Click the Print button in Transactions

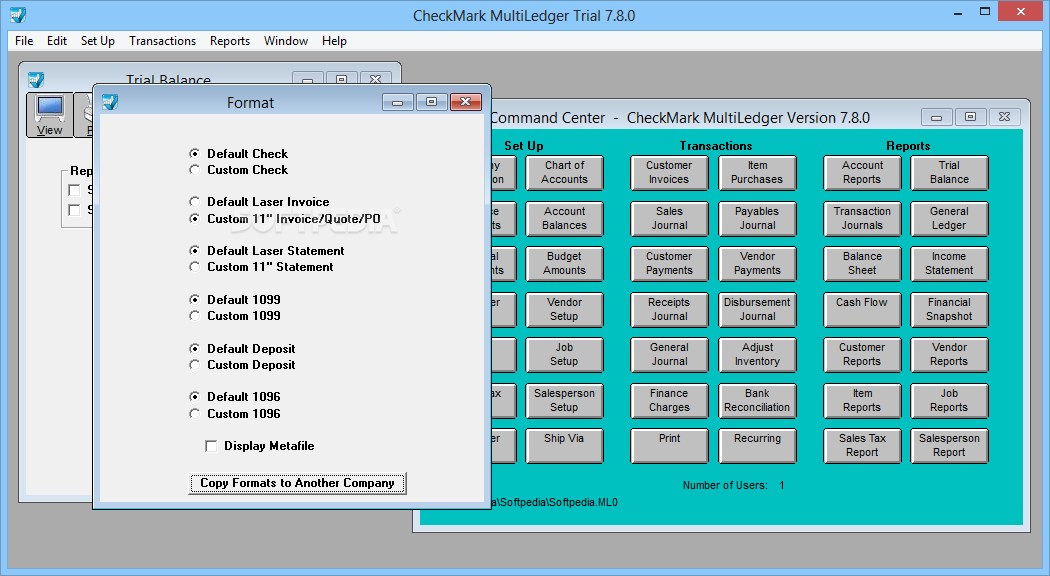669,446
